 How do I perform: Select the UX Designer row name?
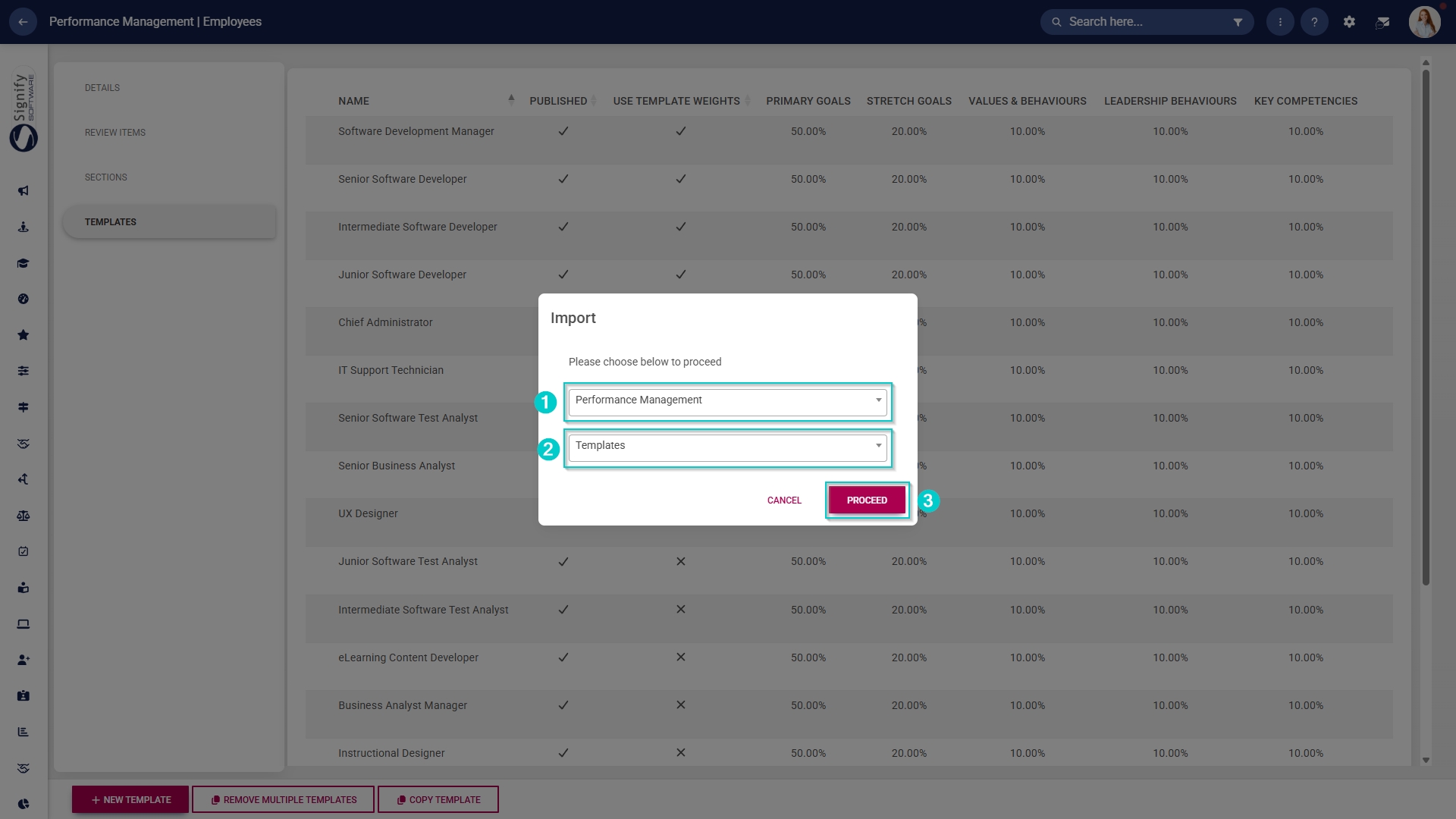[368, 513]
